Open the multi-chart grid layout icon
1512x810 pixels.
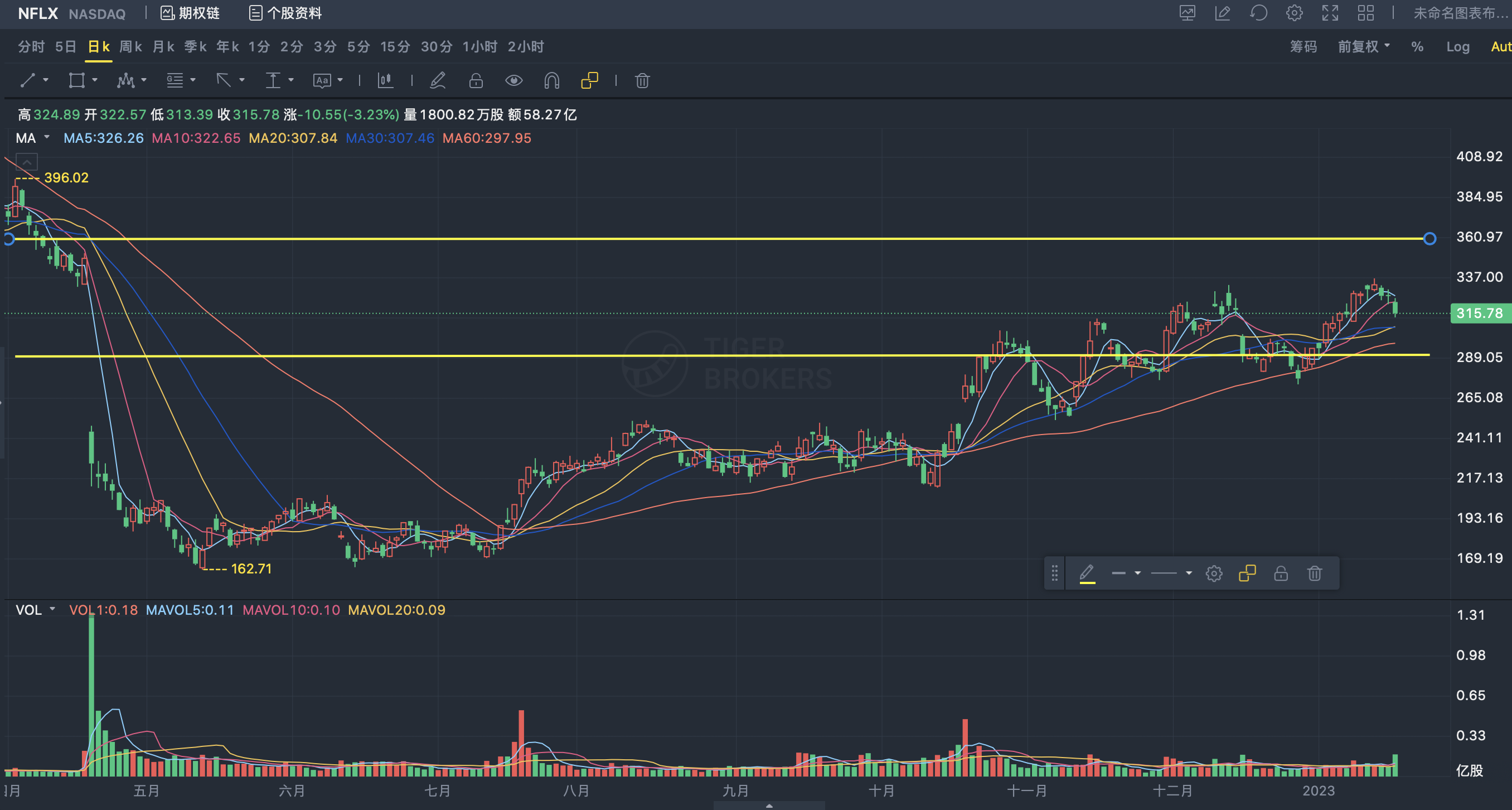point(1366,13)
